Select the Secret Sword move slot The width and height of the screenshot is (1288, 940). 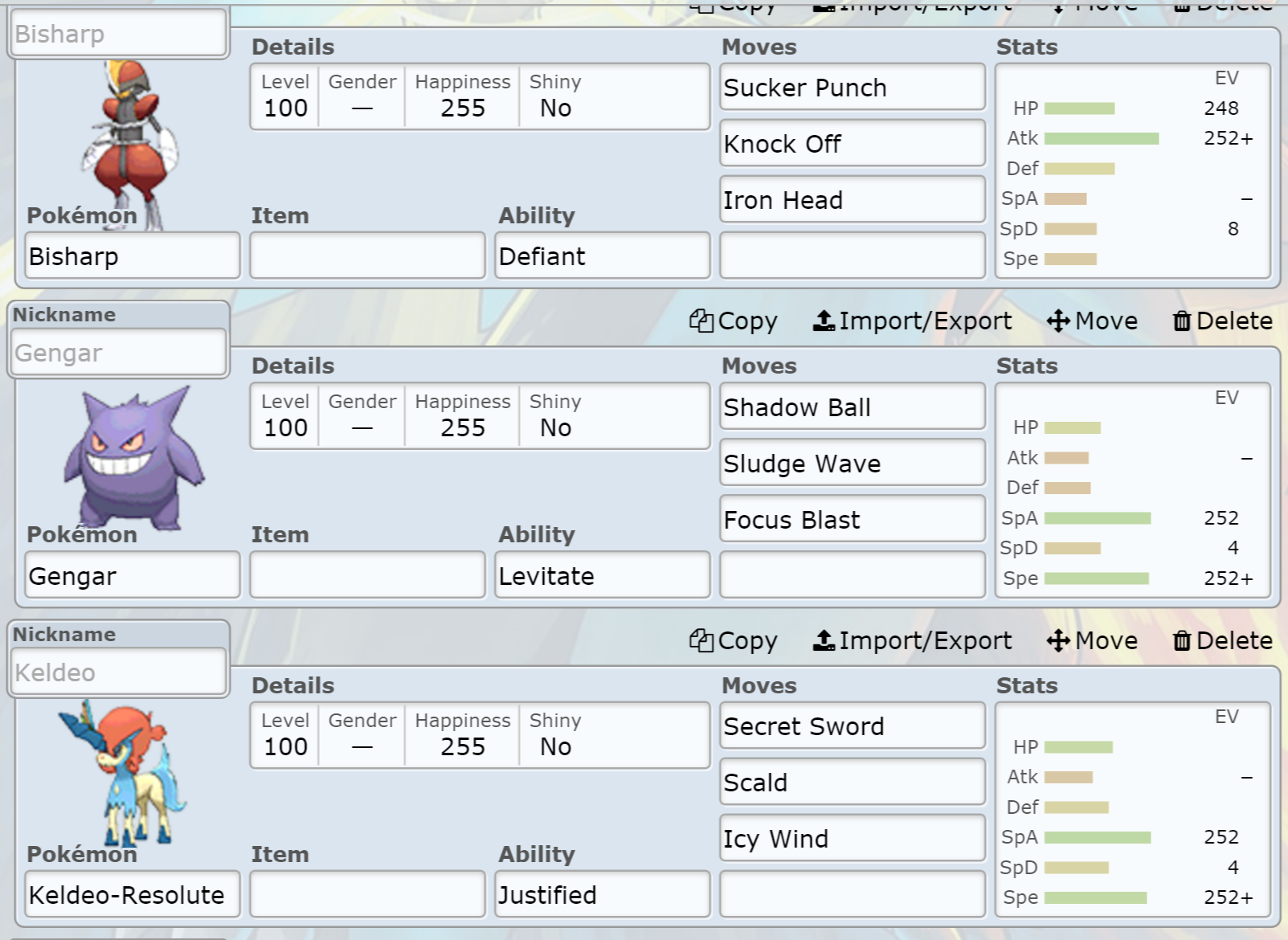pos(853,725)
